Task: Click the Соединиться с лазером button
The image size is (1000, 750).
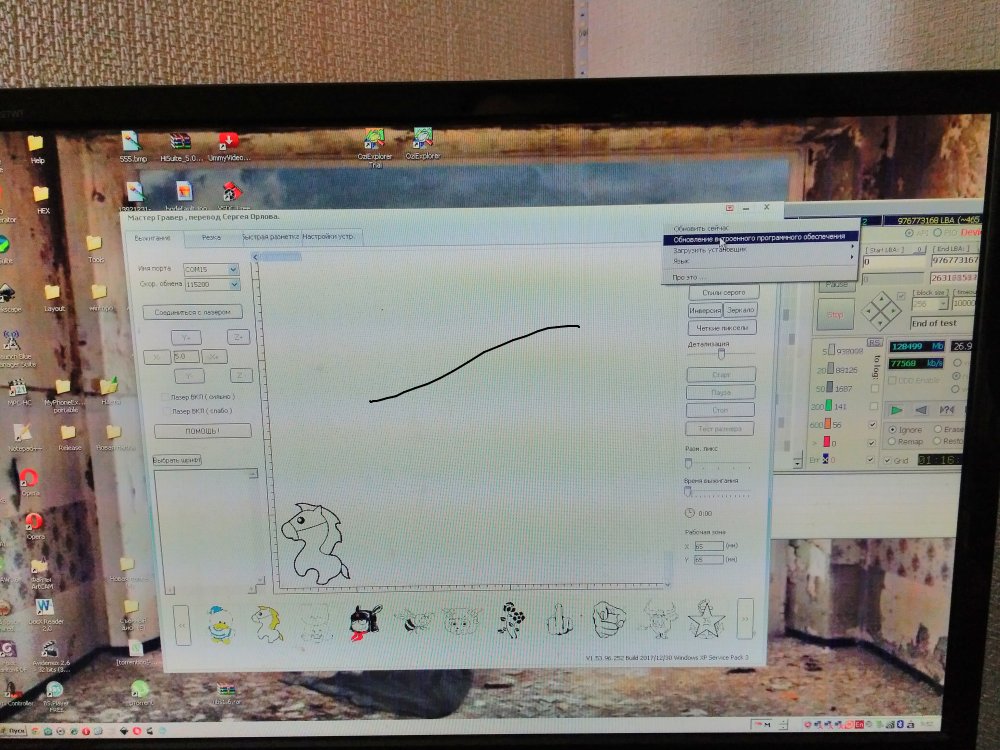Action: pyautogui.click(x=193, y=312)
